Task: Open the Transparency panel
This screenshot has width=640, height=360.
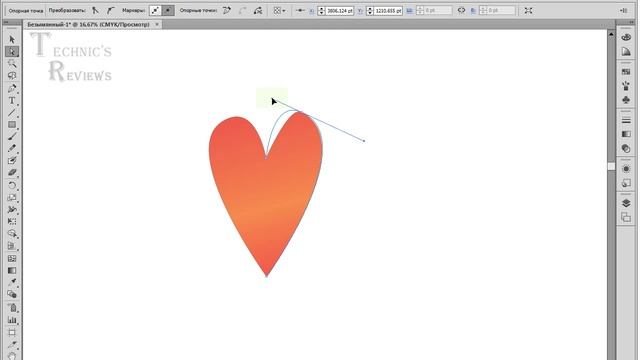Action: pos(626,149)
